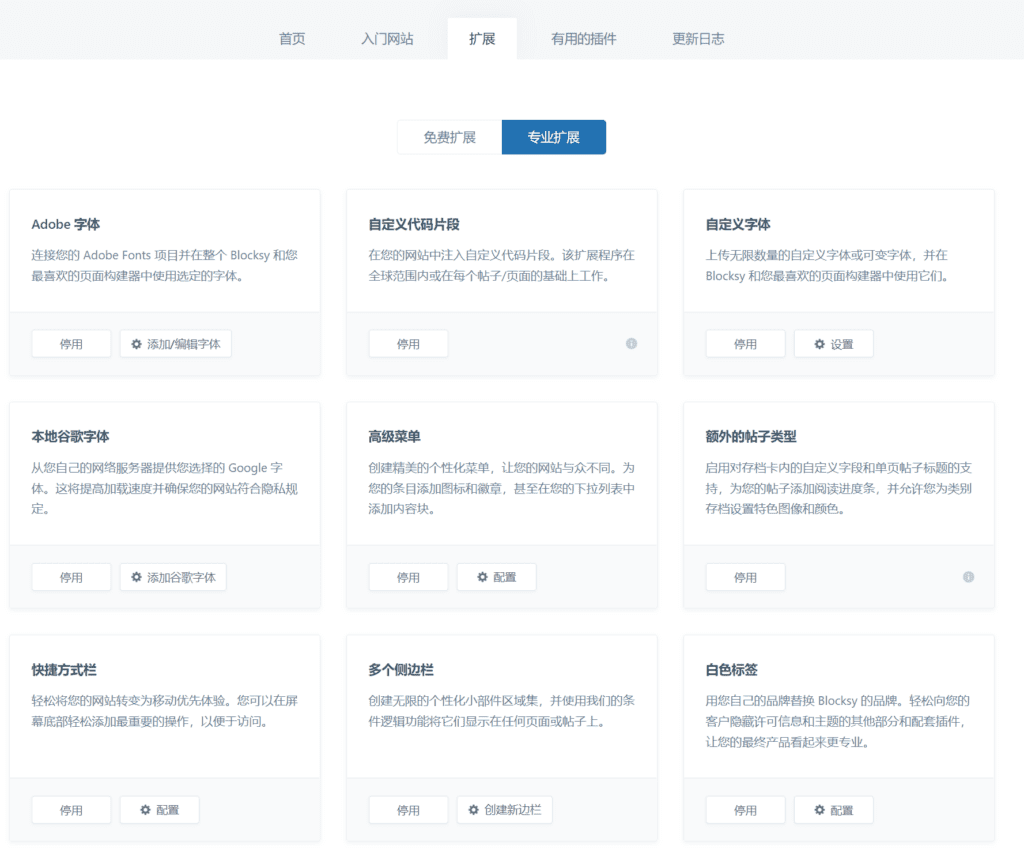打开 Adobe 字体的添加/编辑字体设置
The image size is (1024, 853).
coord(175,343)
